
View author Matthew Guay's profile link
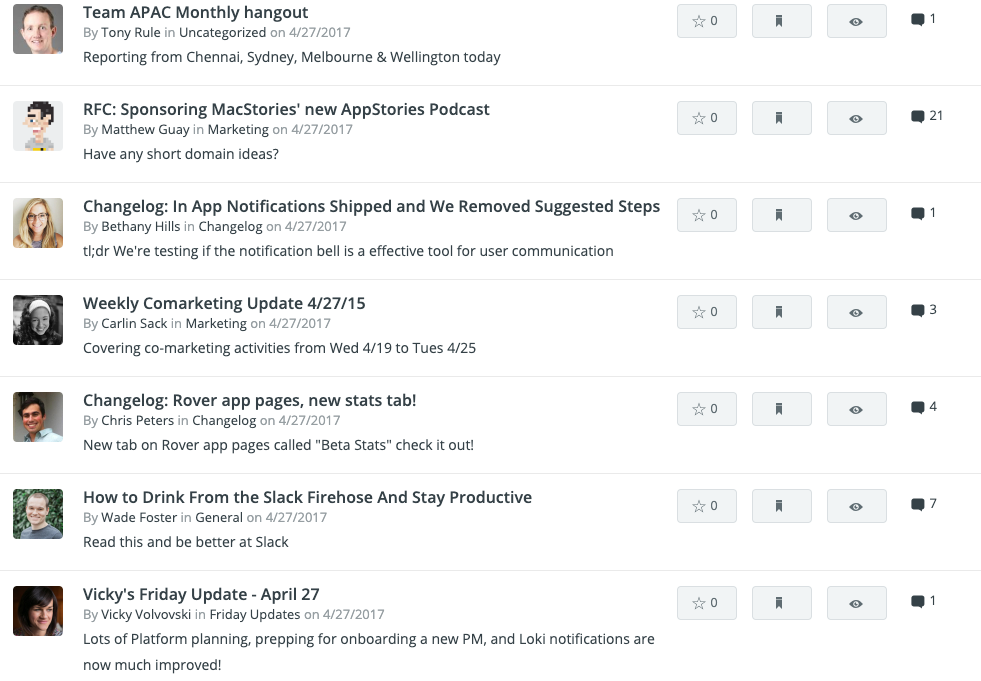click(x=145, y=130)
